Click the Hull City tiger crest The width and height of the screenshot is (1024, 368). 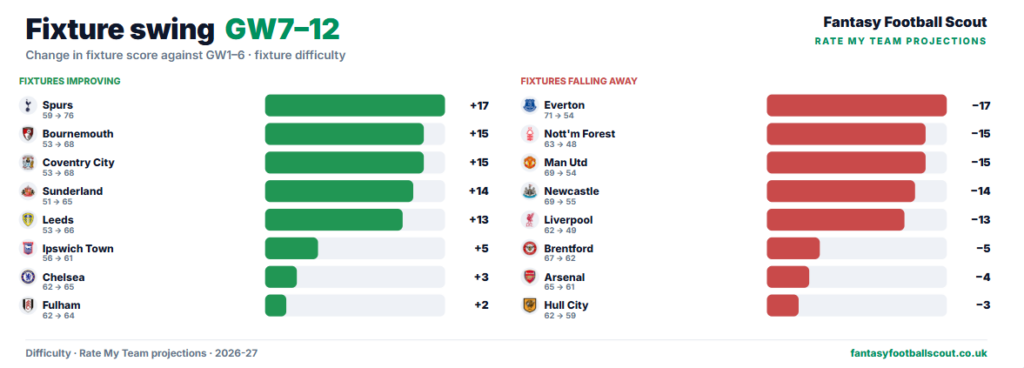pos(529,305)
